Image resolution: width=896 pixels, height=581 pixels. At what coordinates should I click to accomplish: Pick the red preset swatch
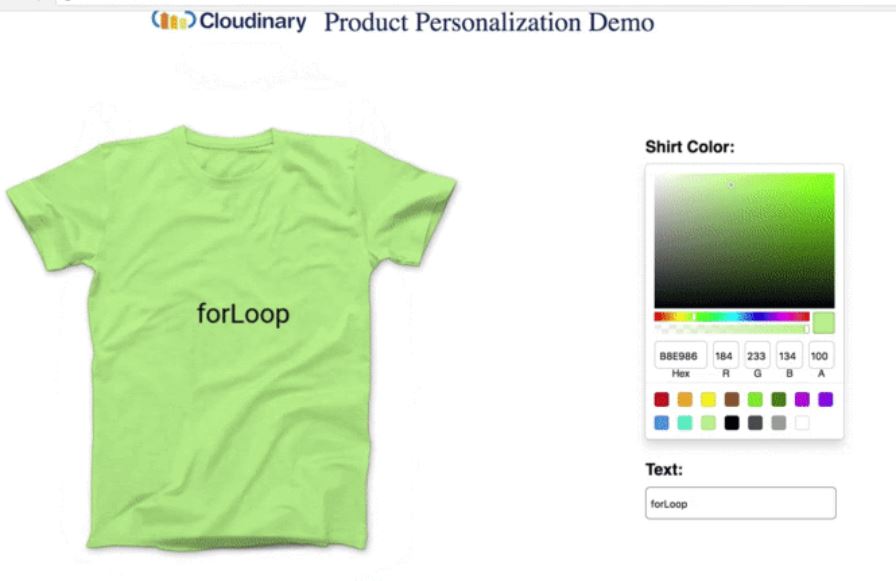point(661,399)
